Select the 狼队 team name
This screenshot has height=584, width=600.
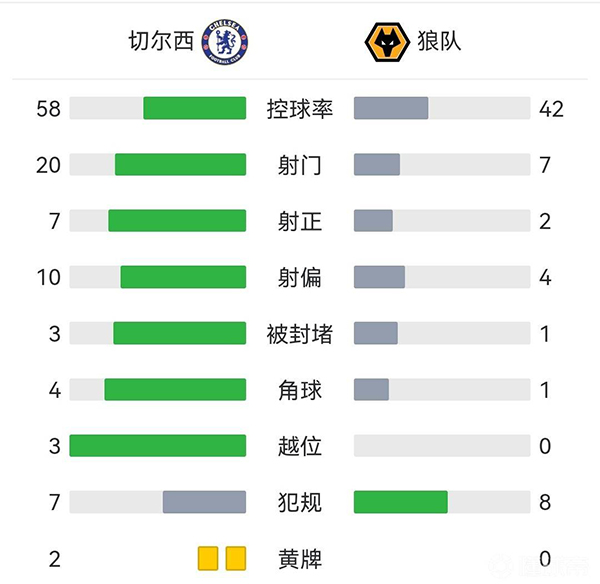click(440, 43)
